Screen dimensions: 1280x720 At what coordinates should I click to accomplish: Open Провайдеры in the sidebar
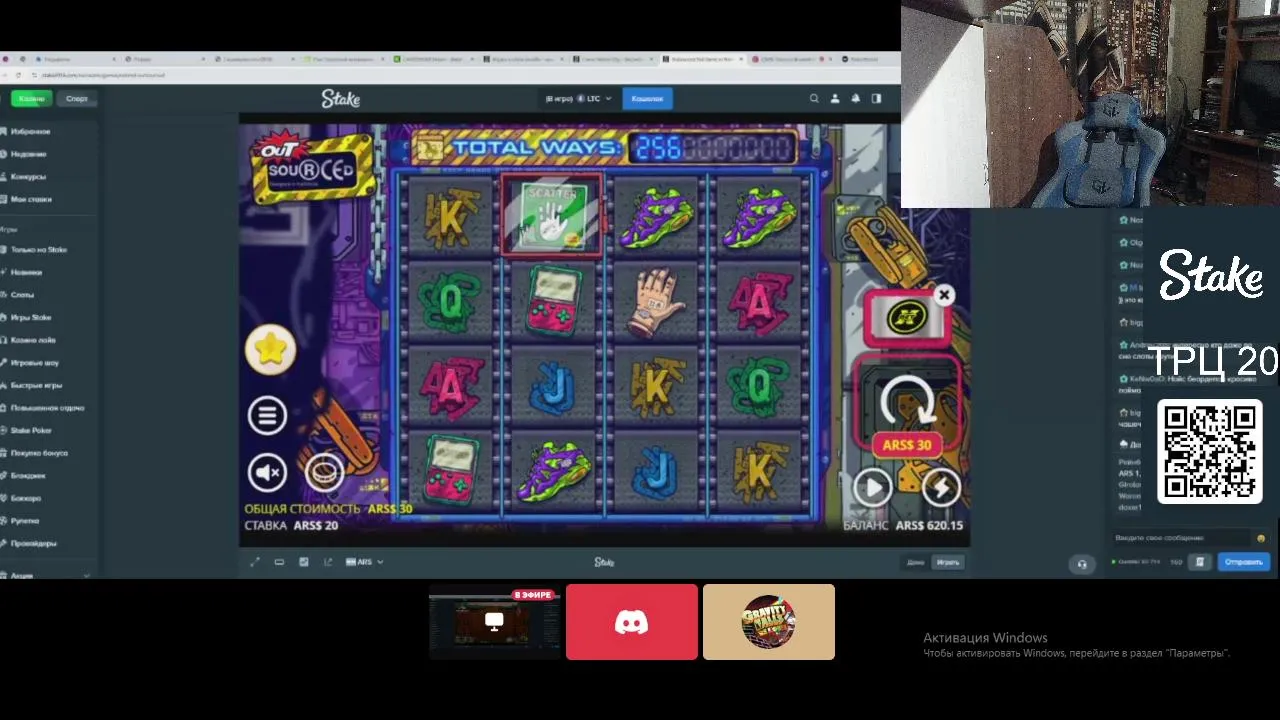(33, 543)
